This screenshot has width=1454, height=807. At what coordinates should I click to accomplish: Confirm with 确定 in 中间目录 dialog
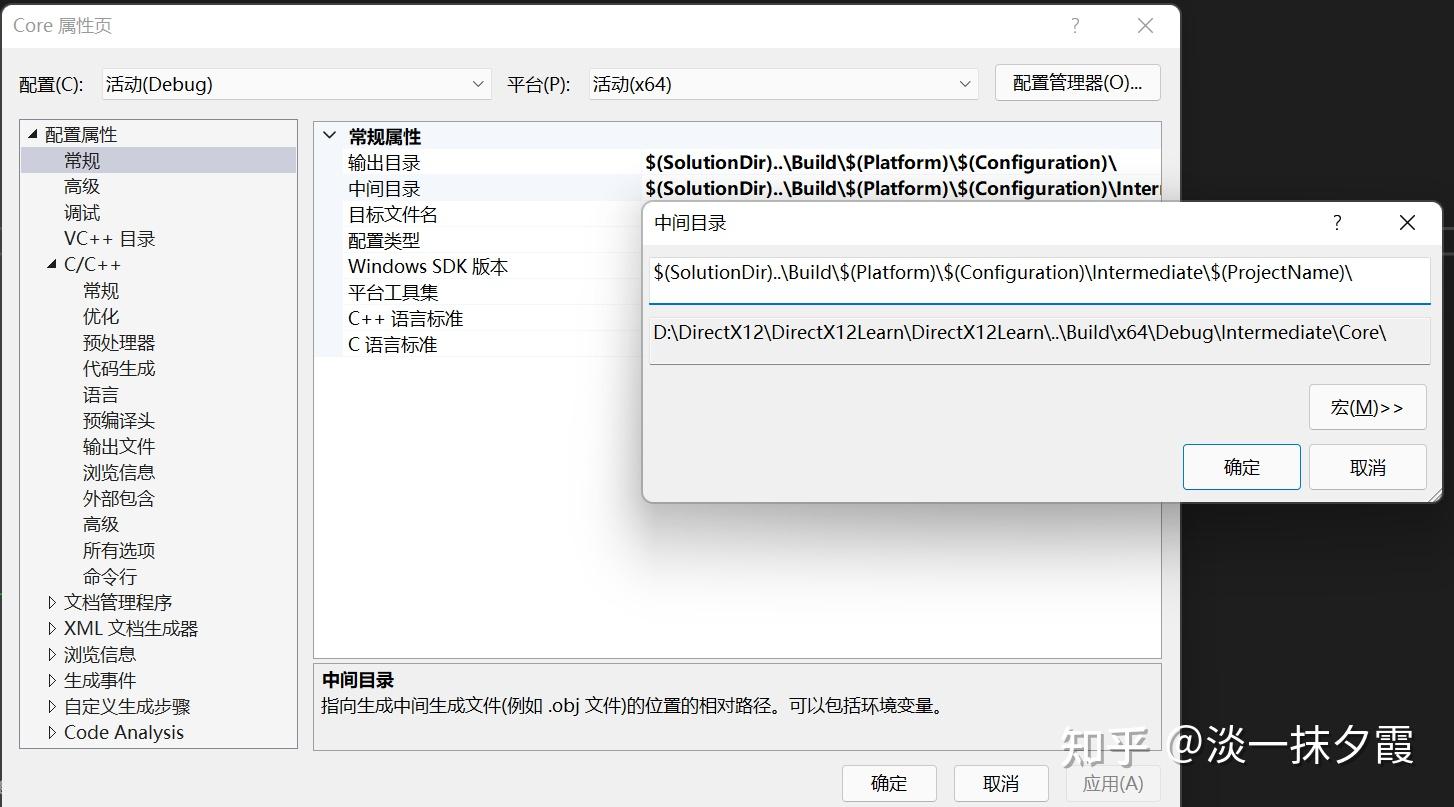click(1241, 467)
